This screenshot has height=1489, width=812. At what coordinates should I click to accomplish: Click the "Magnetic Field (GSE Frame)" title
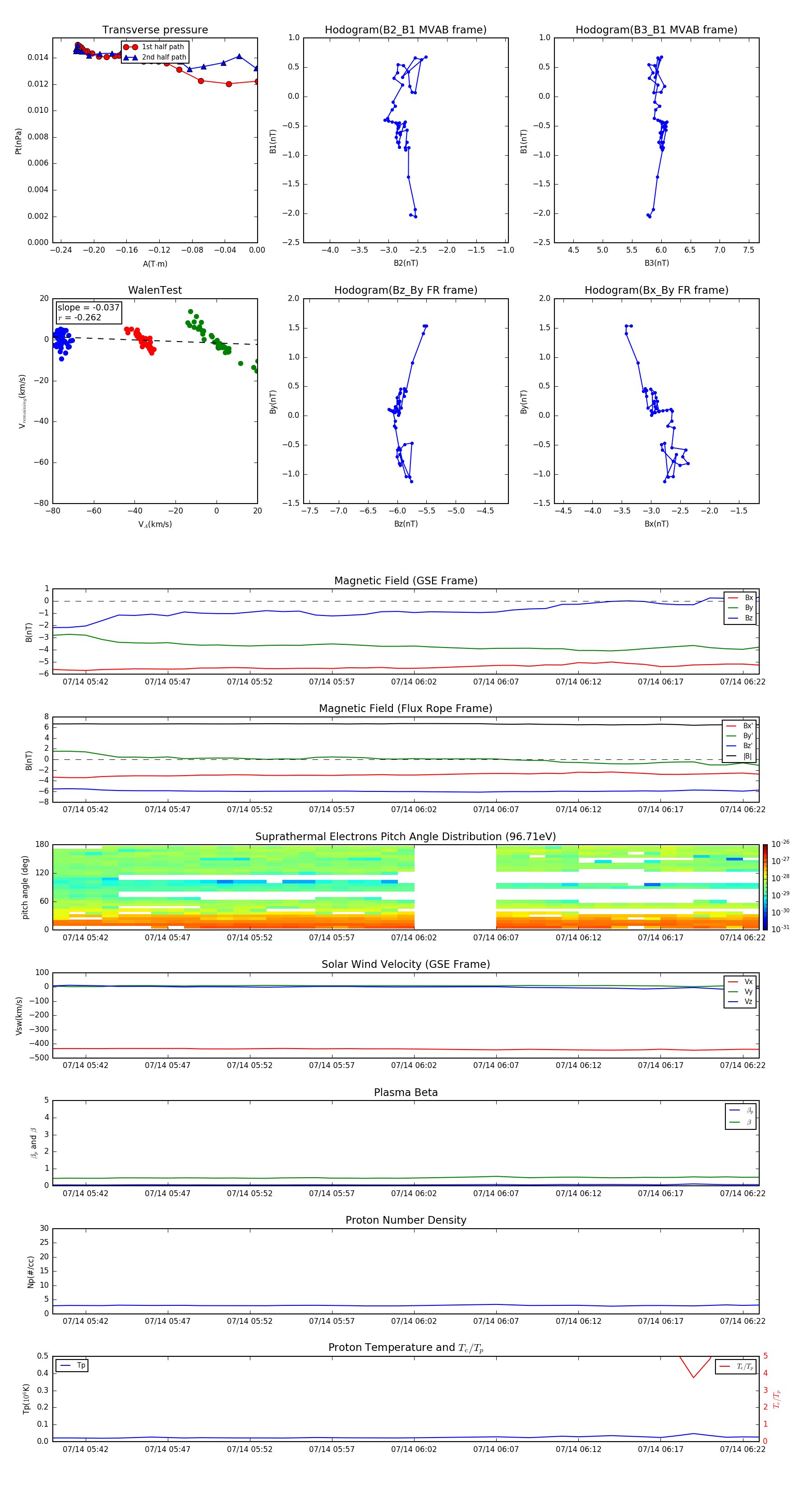tap(406, 581)
